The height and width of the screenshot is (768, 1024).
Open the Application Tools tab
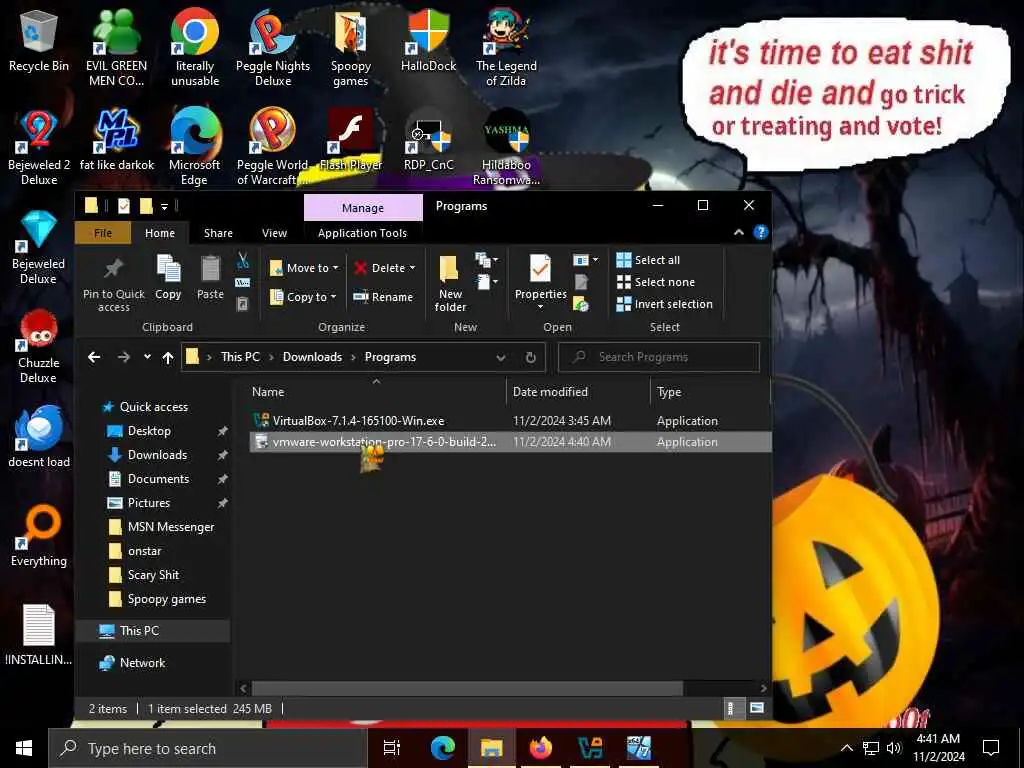click(x=362, y=233)
